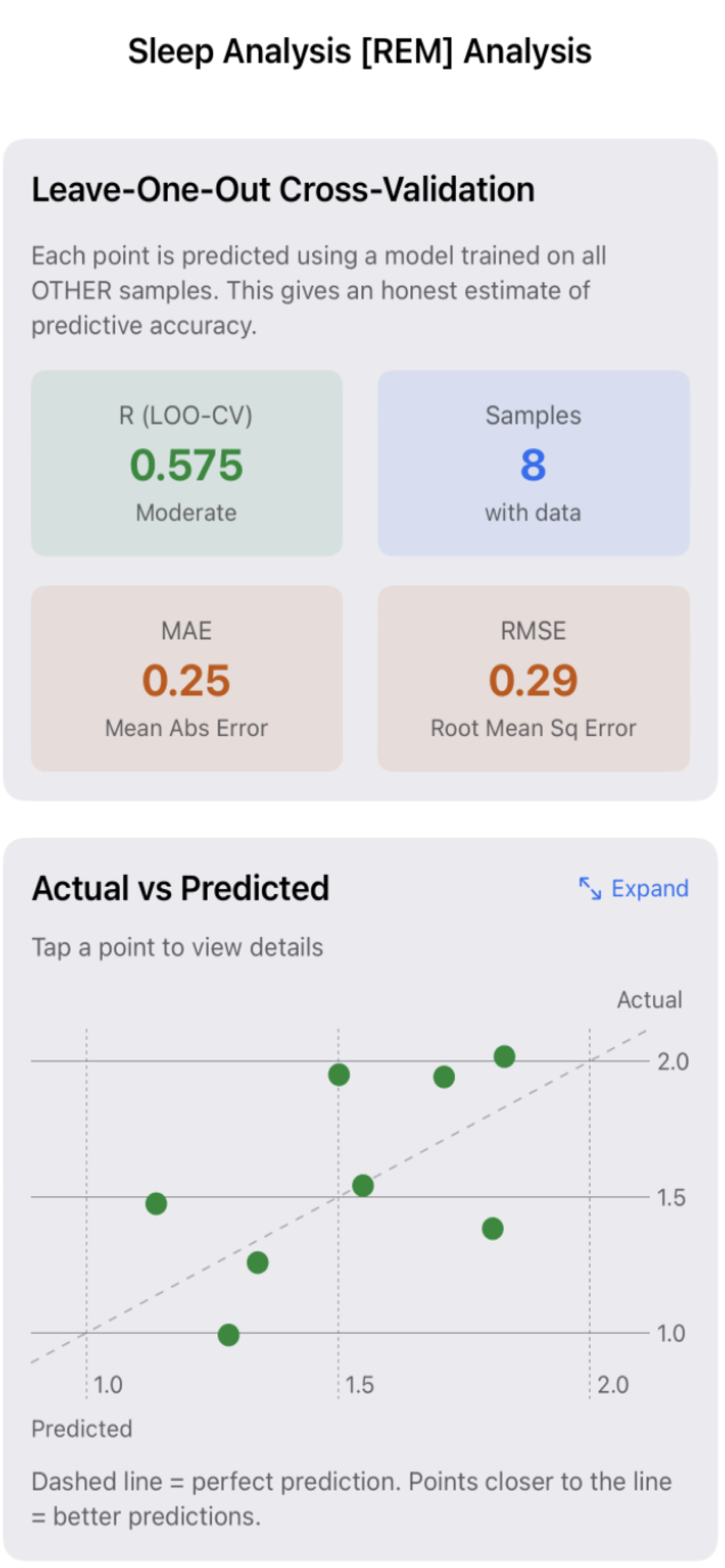Tap the lowest scatter point on the 1.0 gridline
Screen dimensions: 725x1568
click(x=228, y=1335)
